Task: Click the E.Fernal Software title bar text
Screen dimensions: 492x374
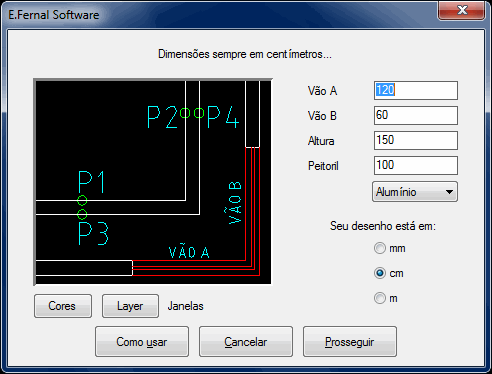Action: (x=54, y=15)
